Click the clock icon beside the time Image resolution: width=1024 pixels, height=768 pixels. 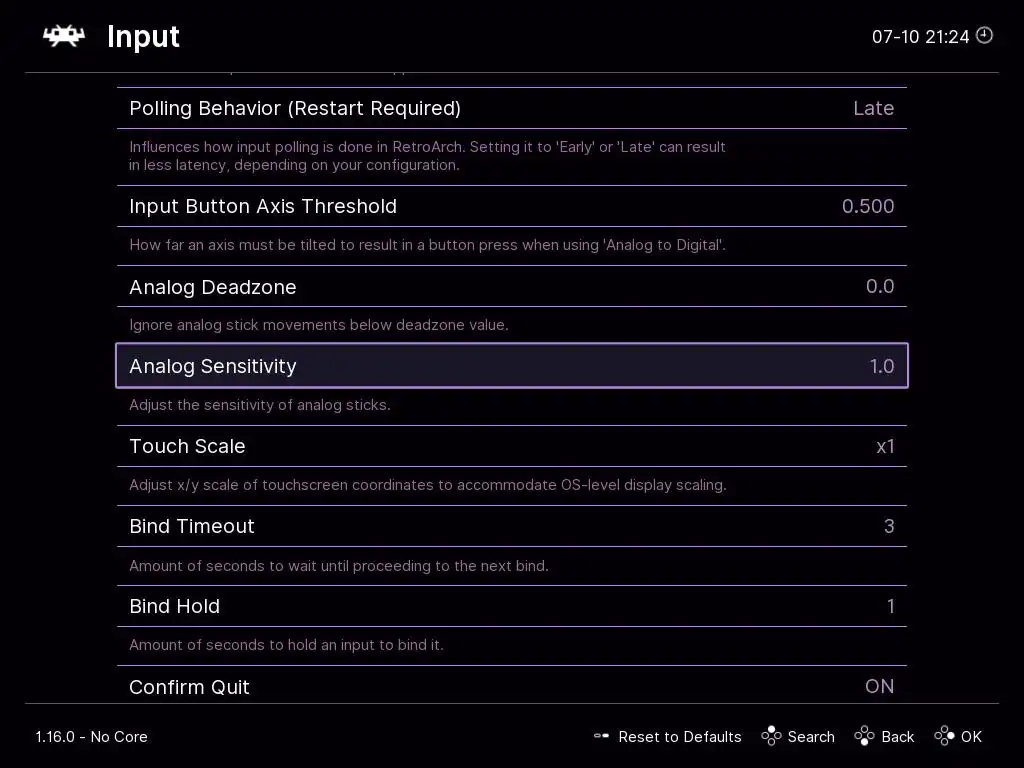[985, 35]
